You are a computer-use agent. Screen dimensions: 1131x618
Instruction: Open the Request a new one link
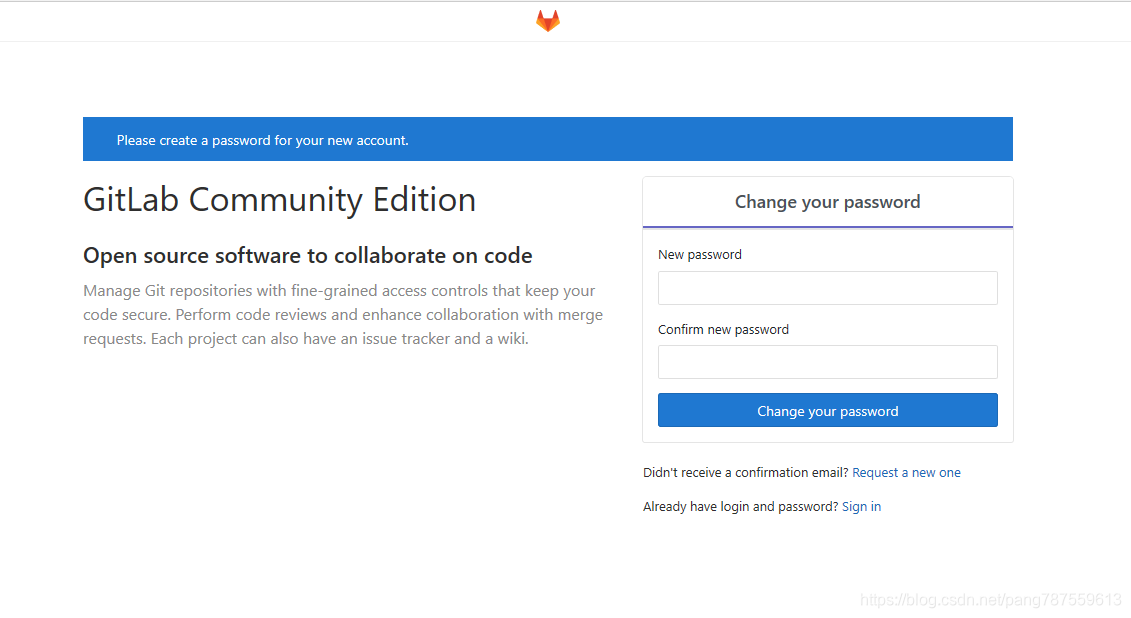(906, 473)
